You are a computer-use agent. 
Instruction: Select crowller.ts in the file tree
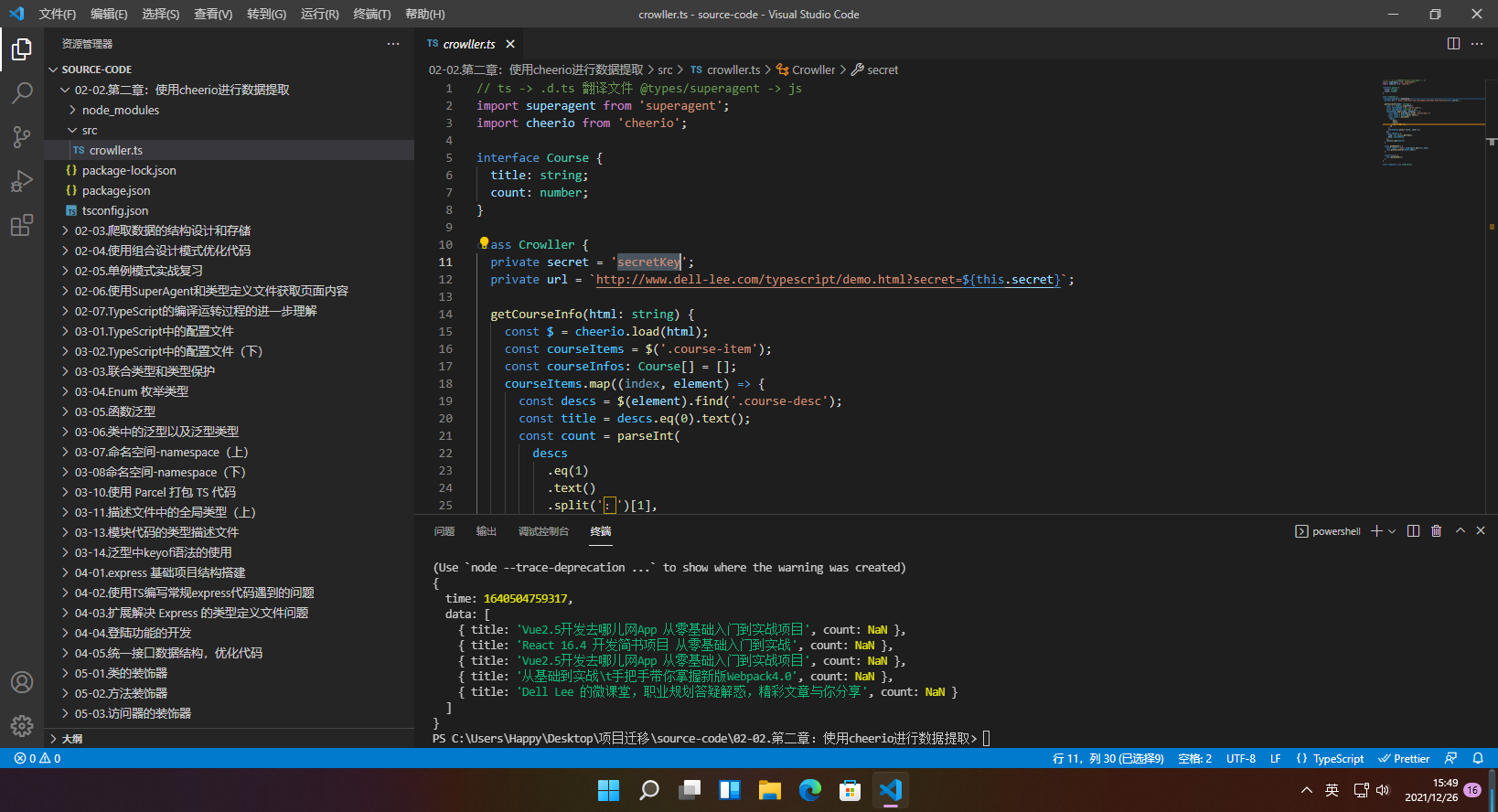coord(229,150)
